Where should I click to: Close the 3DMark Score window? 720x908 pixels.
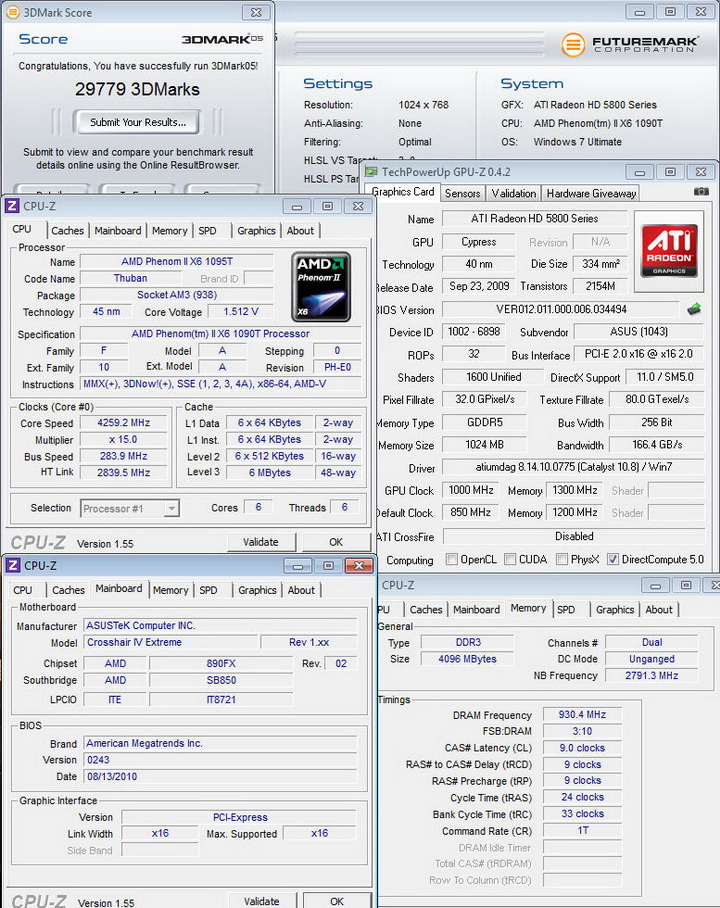[255, 12]
